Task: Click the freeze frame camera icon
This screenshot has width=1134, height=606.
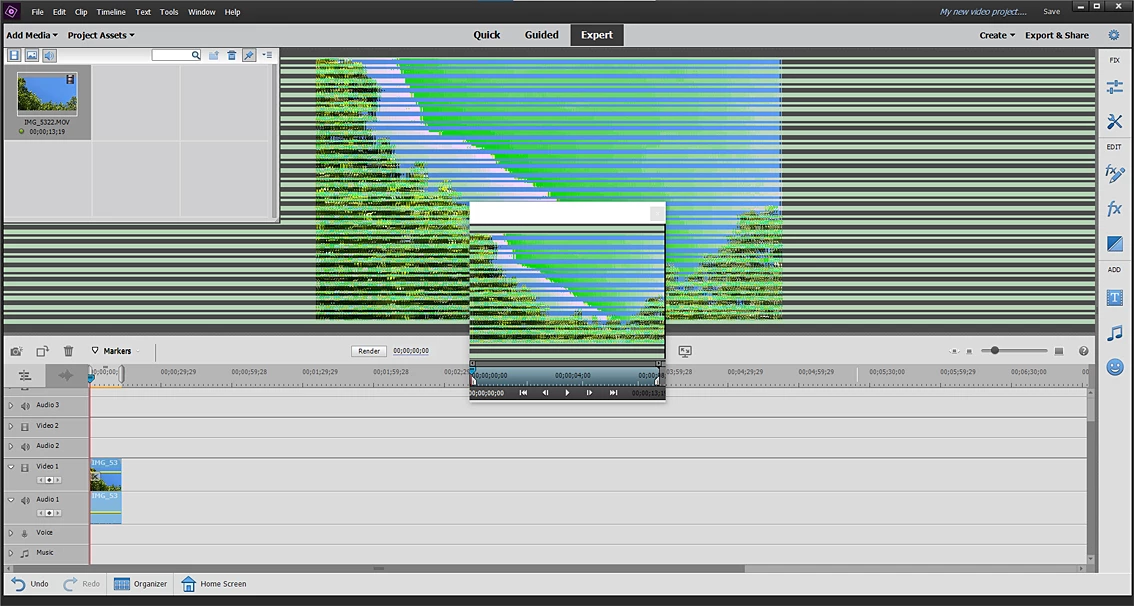Action: pyautogui.click(x=16, y=351)
